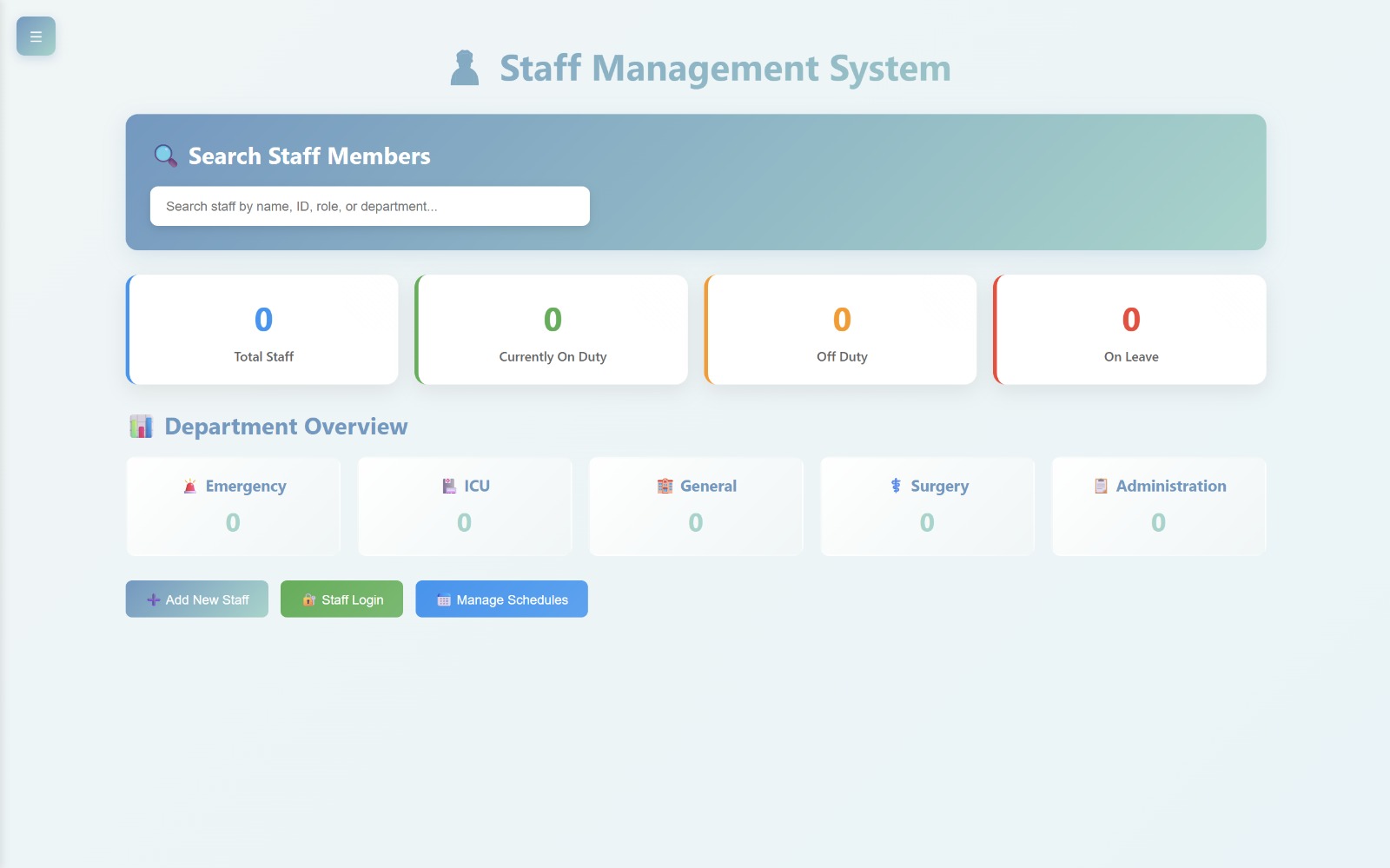Click the green On Duty count zero
The width and height of the screenshot is (1390, 868).
[x=553, y=320]
